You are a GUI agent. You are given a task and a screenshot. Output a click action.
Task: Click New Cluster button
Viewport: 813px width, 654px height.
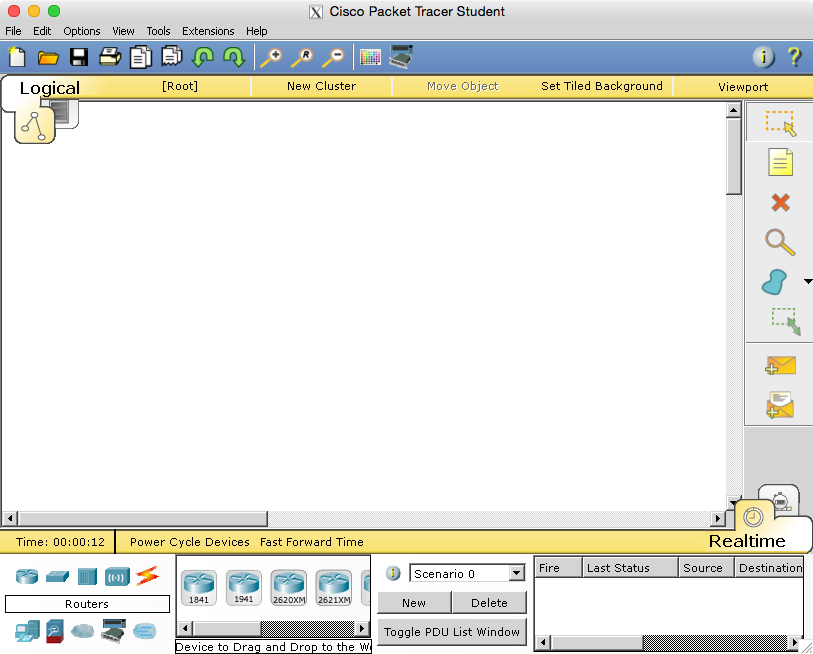coord(321,86)
